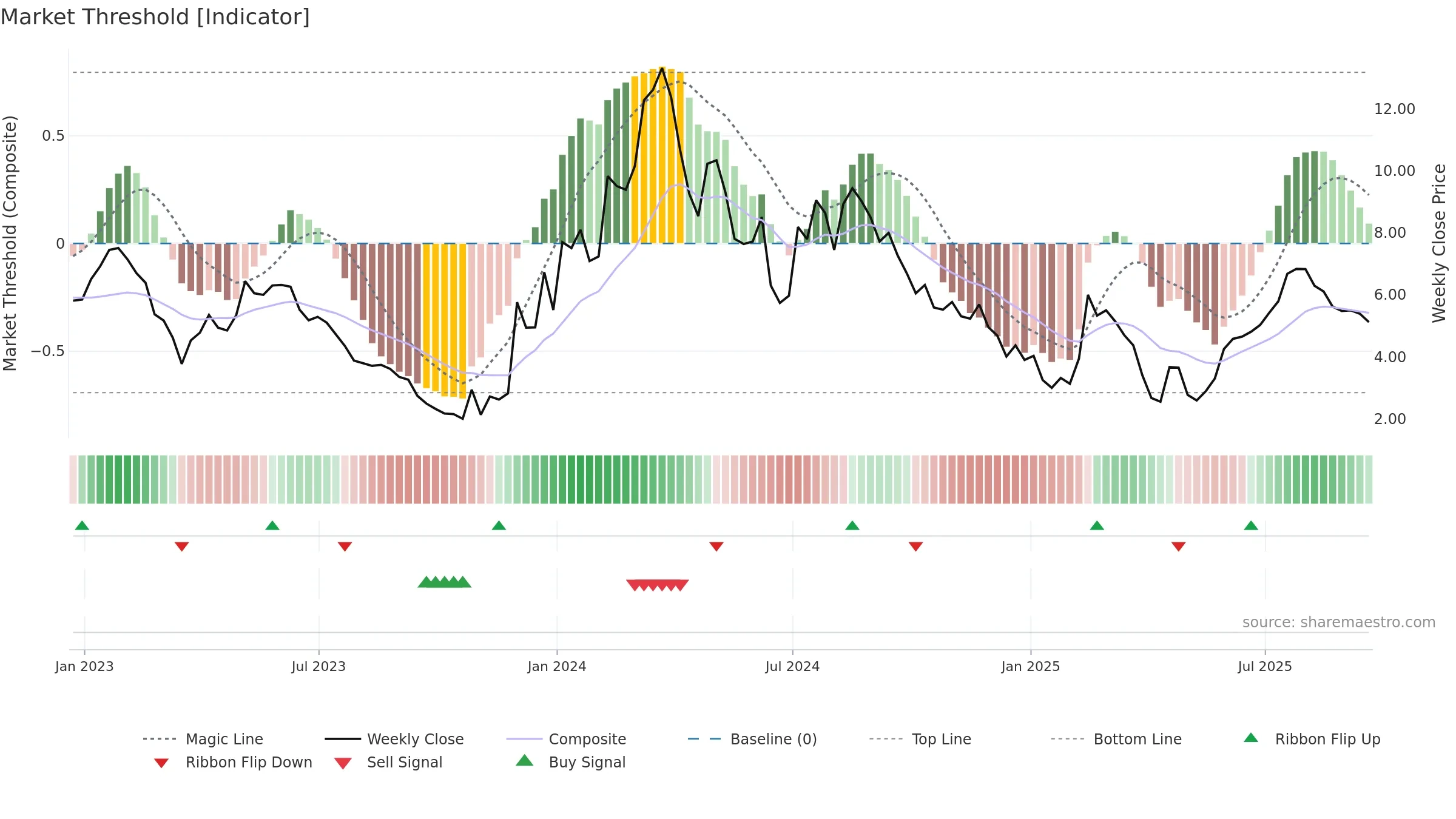Toggle the Top Line legend entry
This screenshot has width=1456, height=819.
pyautogui.click(x=920, y=739)
